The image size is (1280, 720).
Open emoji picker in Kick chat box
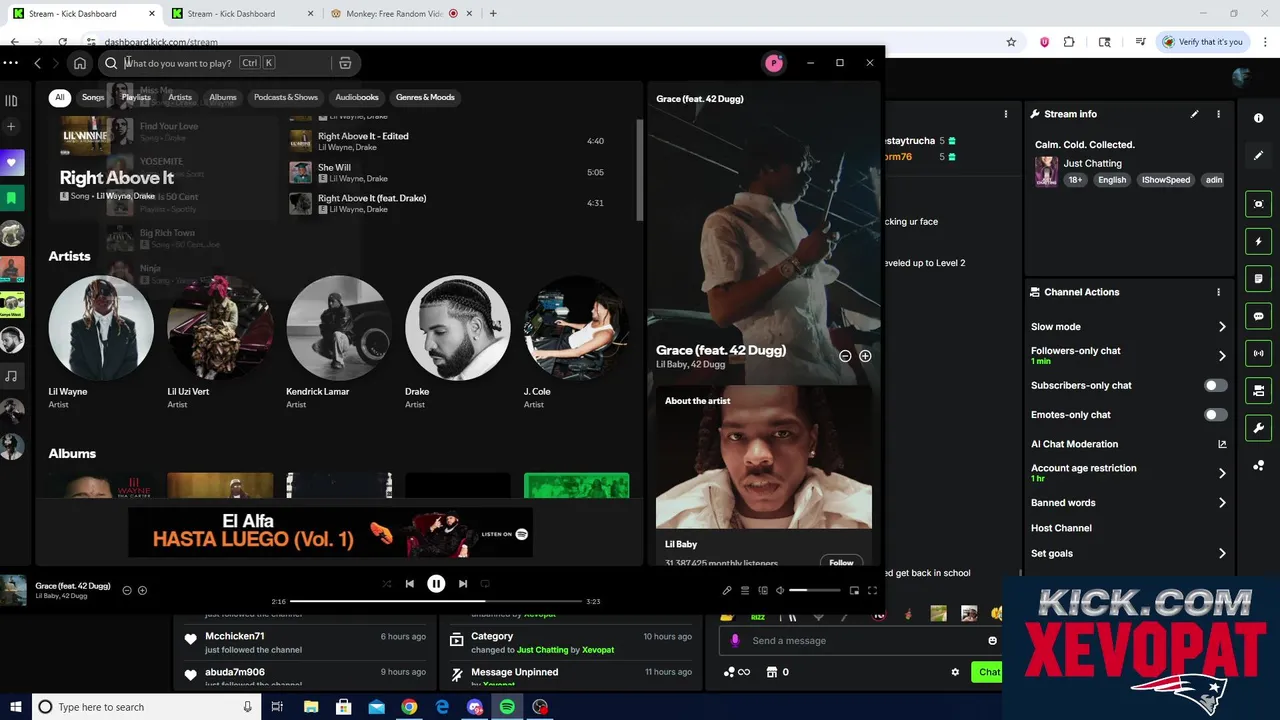pos(992,641)
